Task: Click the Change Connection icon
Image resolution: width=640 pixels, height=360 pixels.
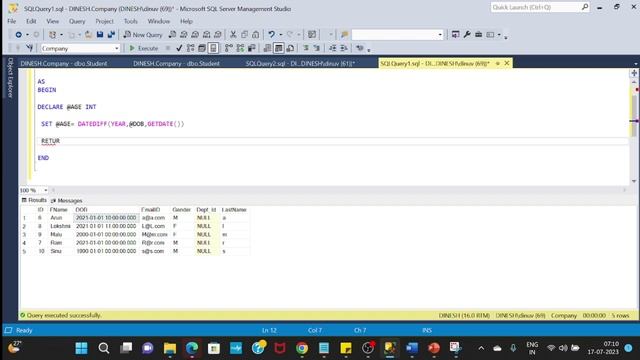Action: (29, 48)
